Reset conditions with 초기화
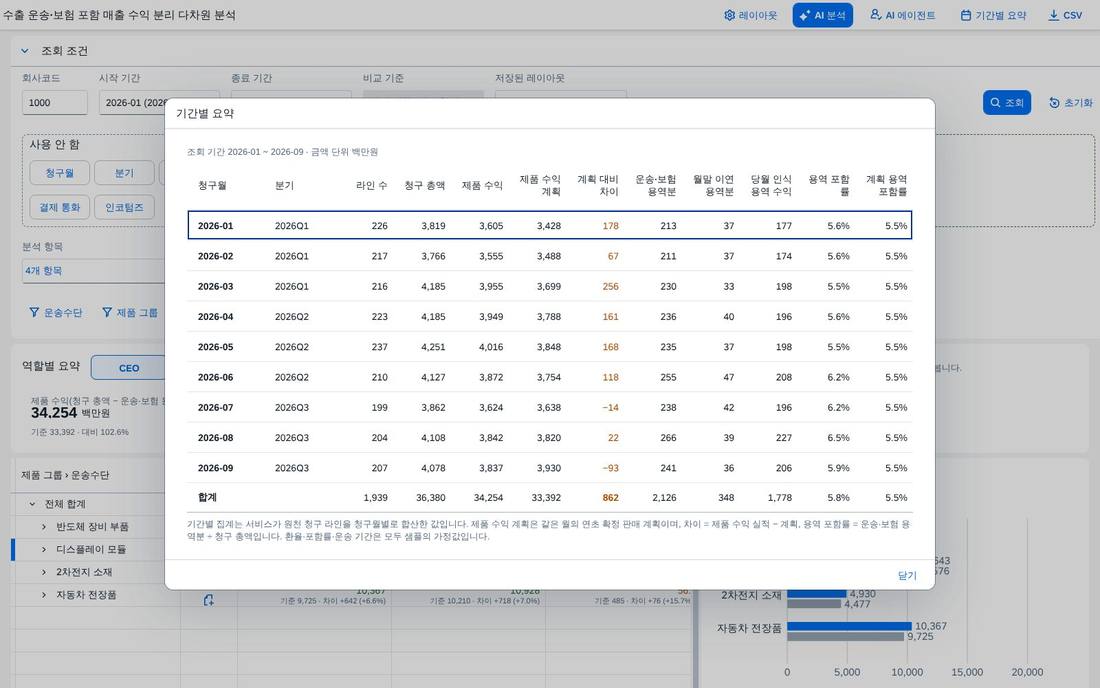This screenshot has width=1100, height=688. pyautogui.click(x=1071, y=102)
